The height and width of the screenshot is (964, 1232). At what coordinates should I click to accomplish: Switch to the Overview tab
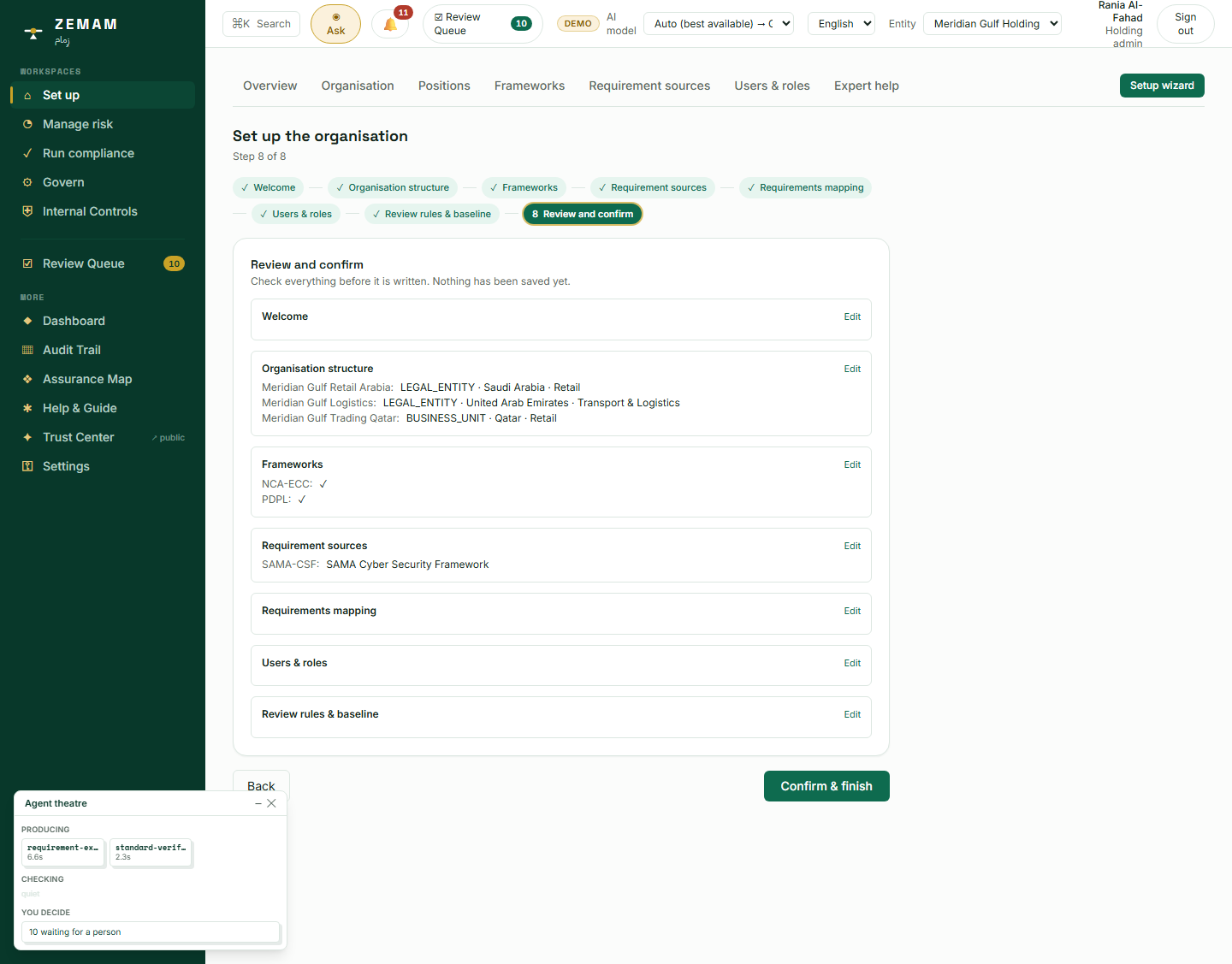pyautogui.click(x=270, y=86)
